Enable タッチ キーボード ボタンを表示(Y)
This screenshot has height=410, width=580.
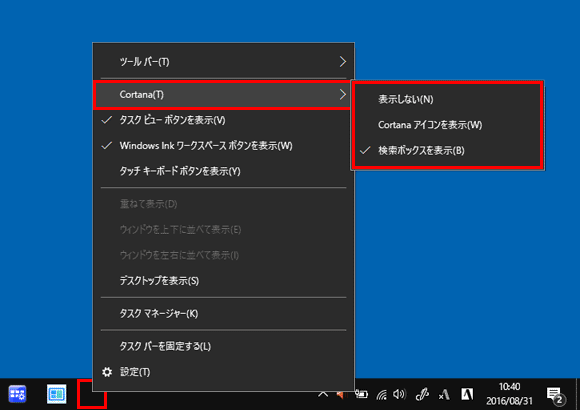point(223,171)
